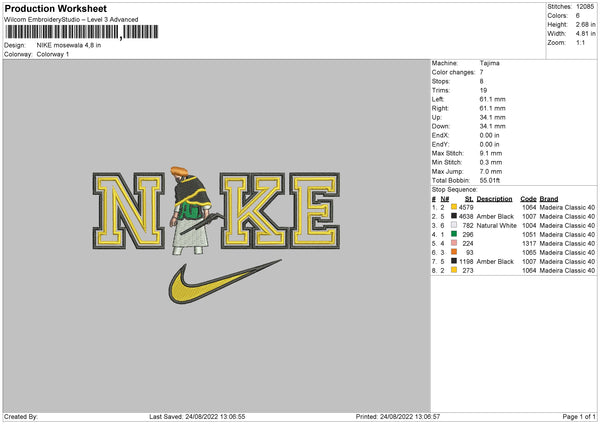Viewport: 600px width, 424px height.
Task: Click thread code 1065 in the table
Action: (x=529, y=252)
